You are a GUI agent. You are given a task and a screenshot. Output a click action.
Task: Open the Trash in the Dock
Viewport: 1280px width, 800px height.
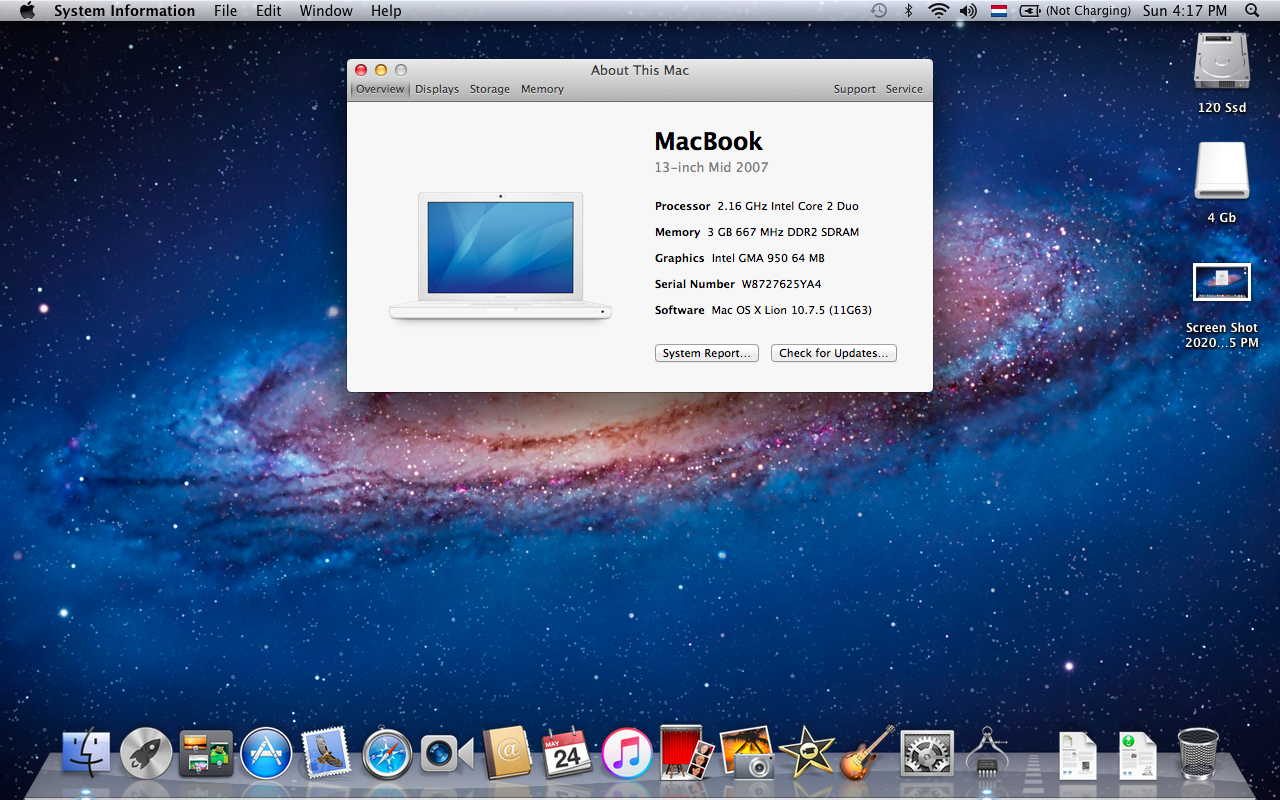(x=1198, y=753)
